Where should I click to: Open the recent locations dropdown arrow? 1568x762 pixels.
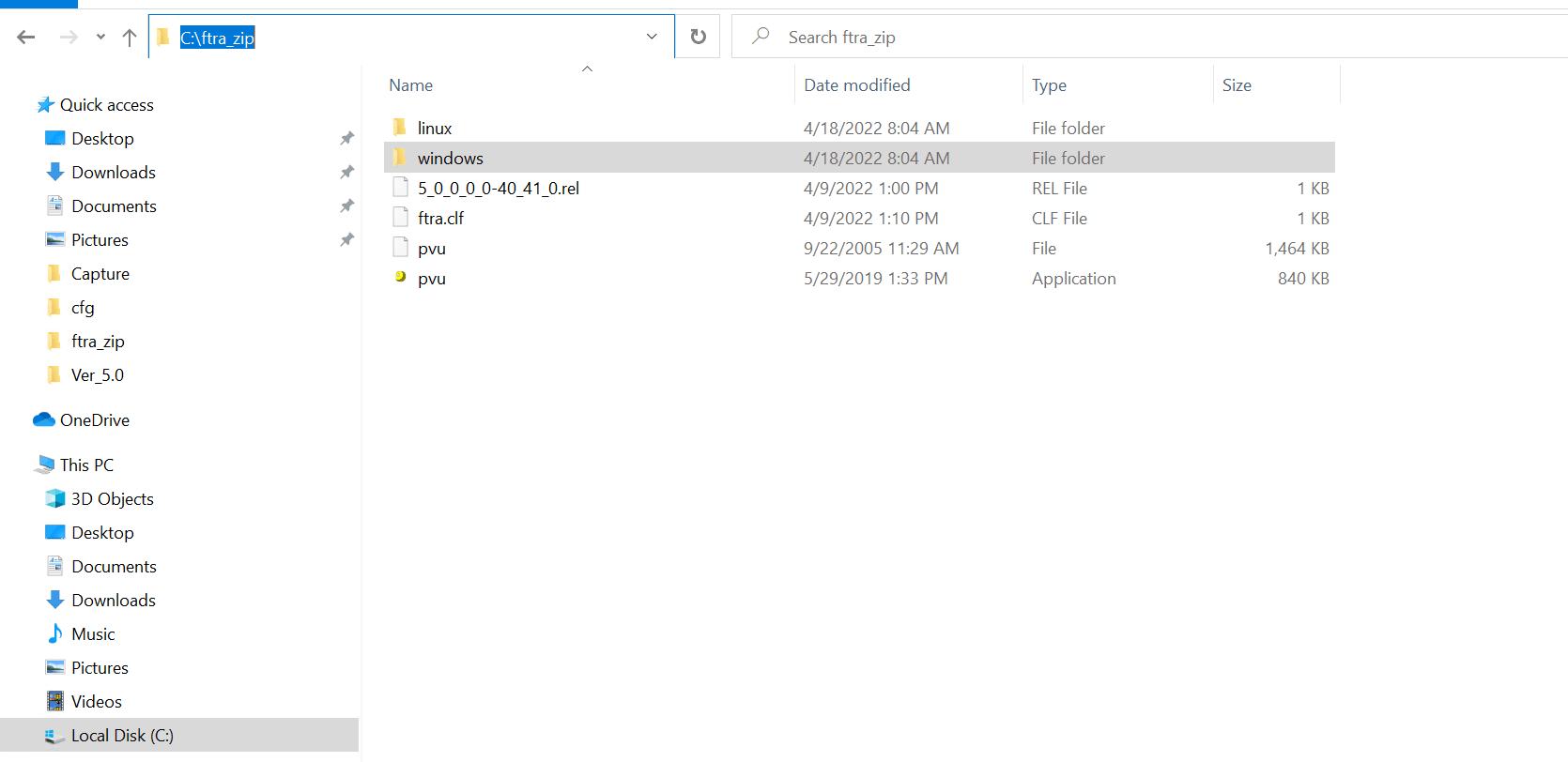pyautogui.click(x=100, y=38)
